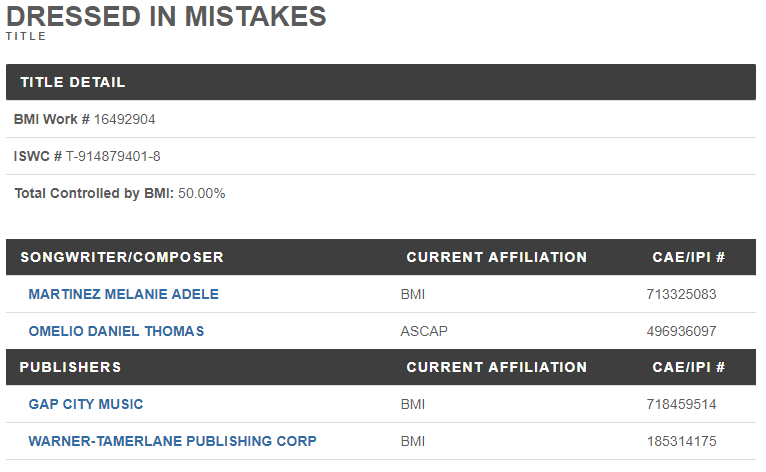The height and width of the screenshot is (472, 766).
Task: Open the GAP CITY MUSIC publisher link
Action: coord(86,404)
